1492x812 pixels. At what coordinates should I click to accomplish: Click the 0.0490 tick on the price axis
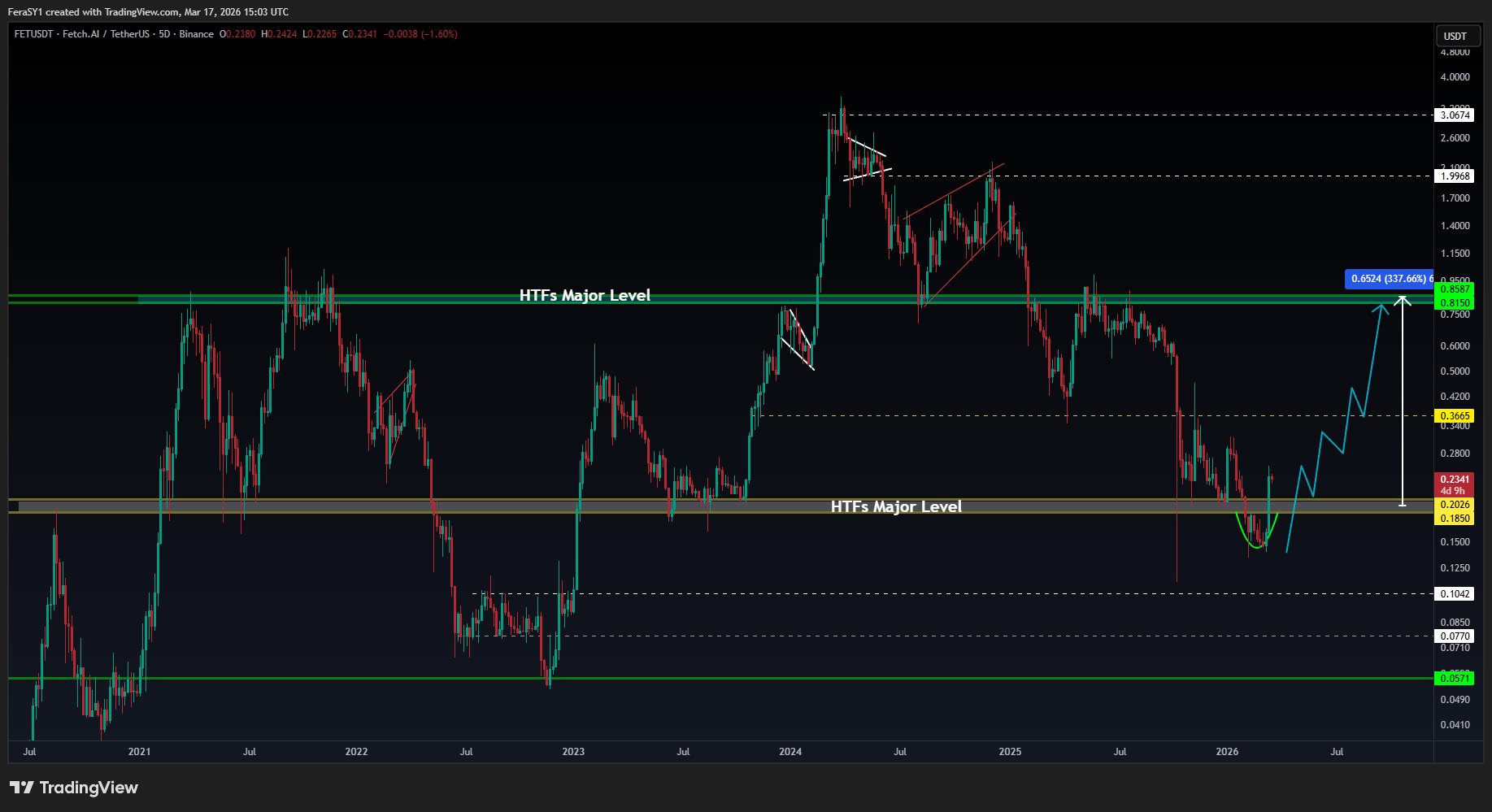(1455, 700)
